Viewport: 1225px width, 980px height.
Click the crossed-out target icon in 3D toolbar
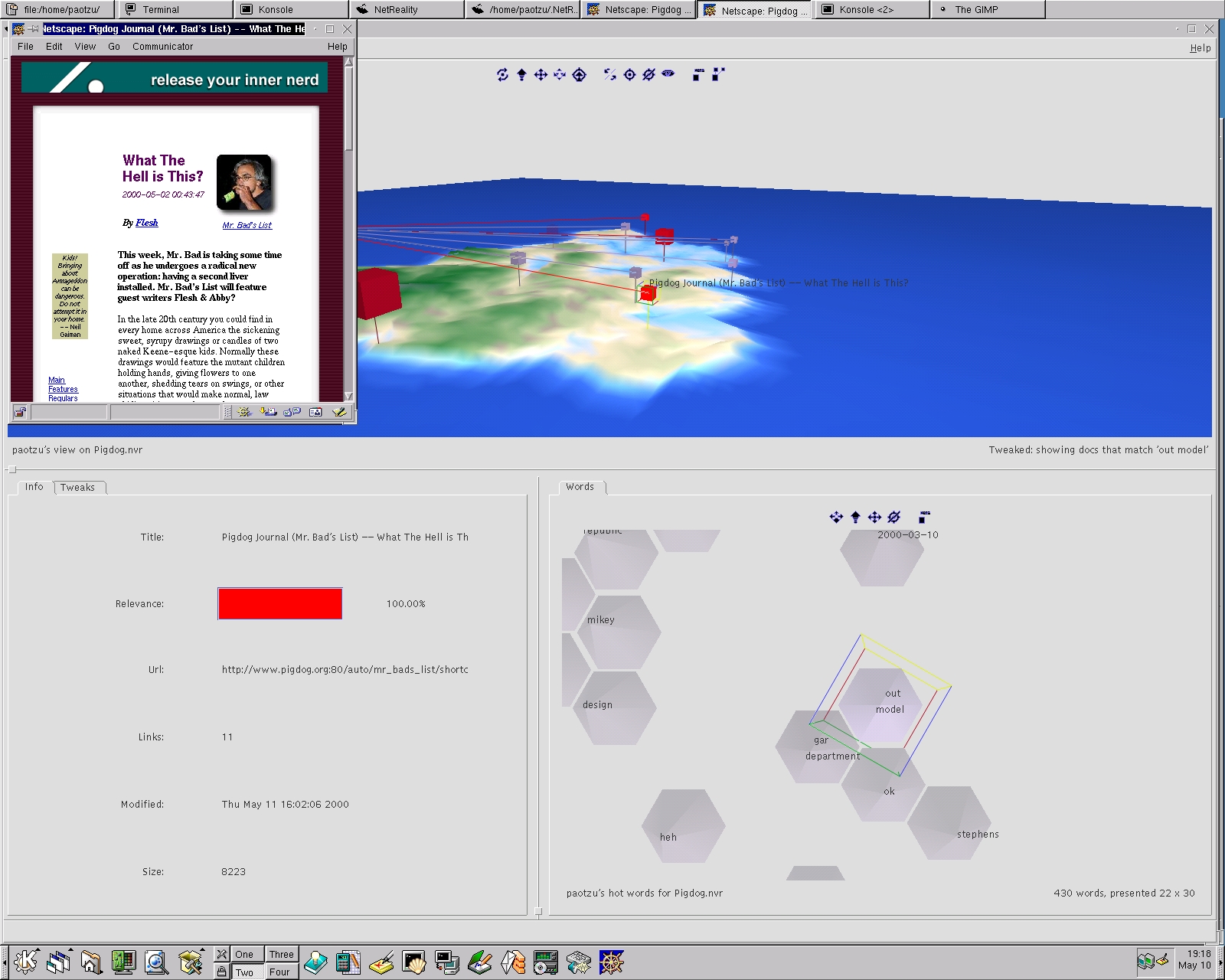pos(648,74)
